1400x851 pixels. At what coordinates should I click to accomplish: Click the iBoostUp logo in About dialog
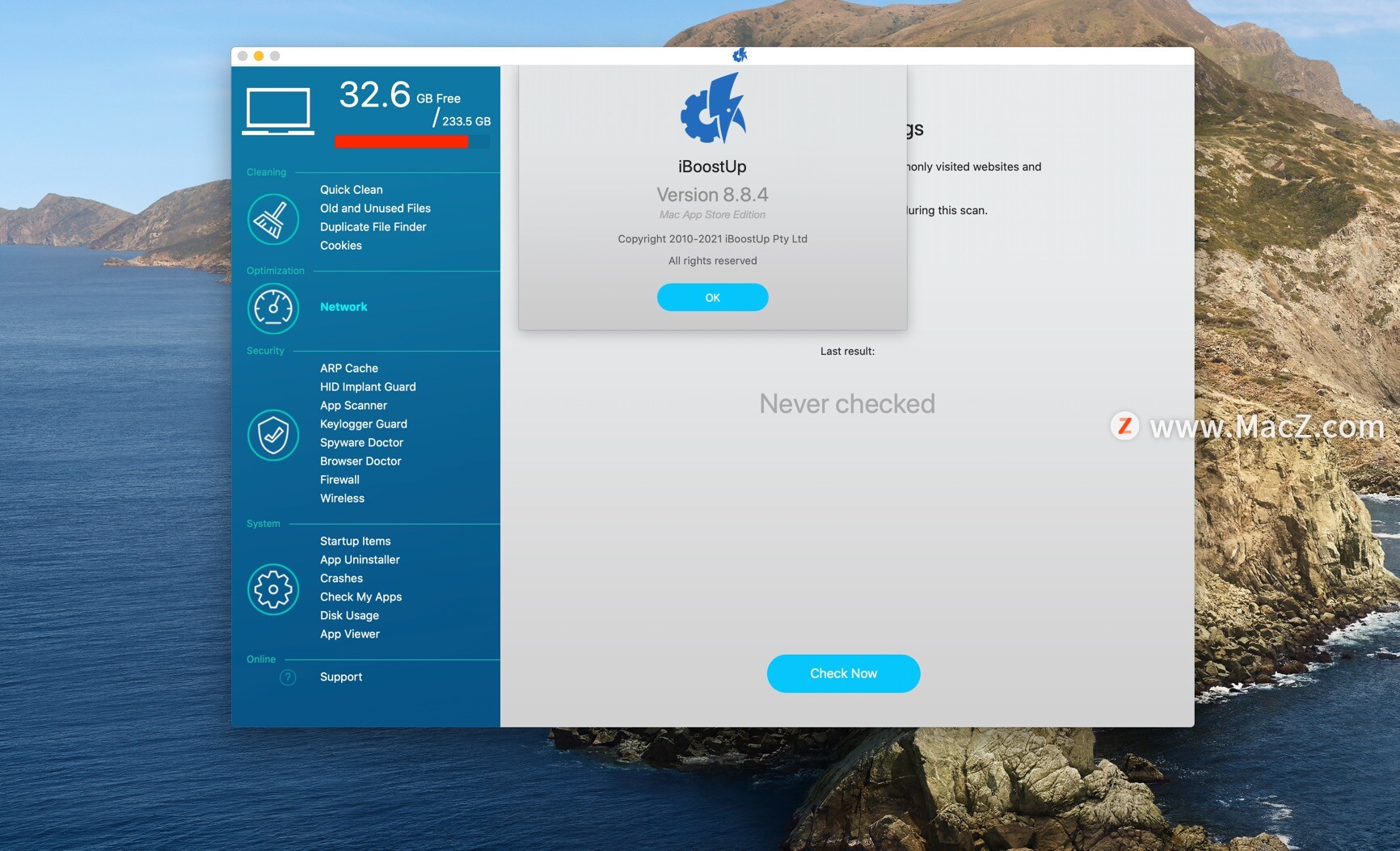coord(713,108)
